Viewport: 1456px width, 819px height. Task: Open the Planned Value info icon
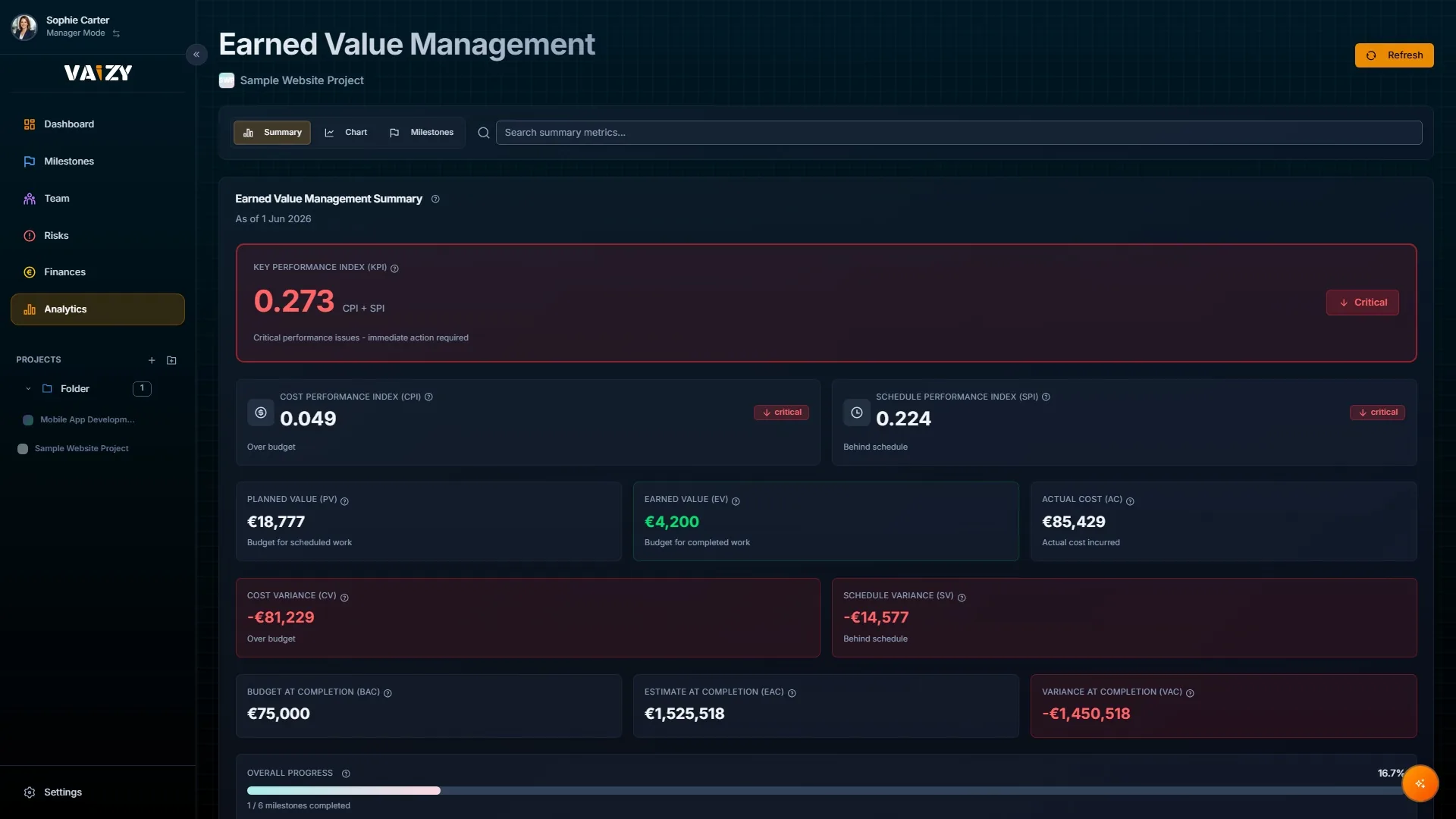(x=344, y=501)
